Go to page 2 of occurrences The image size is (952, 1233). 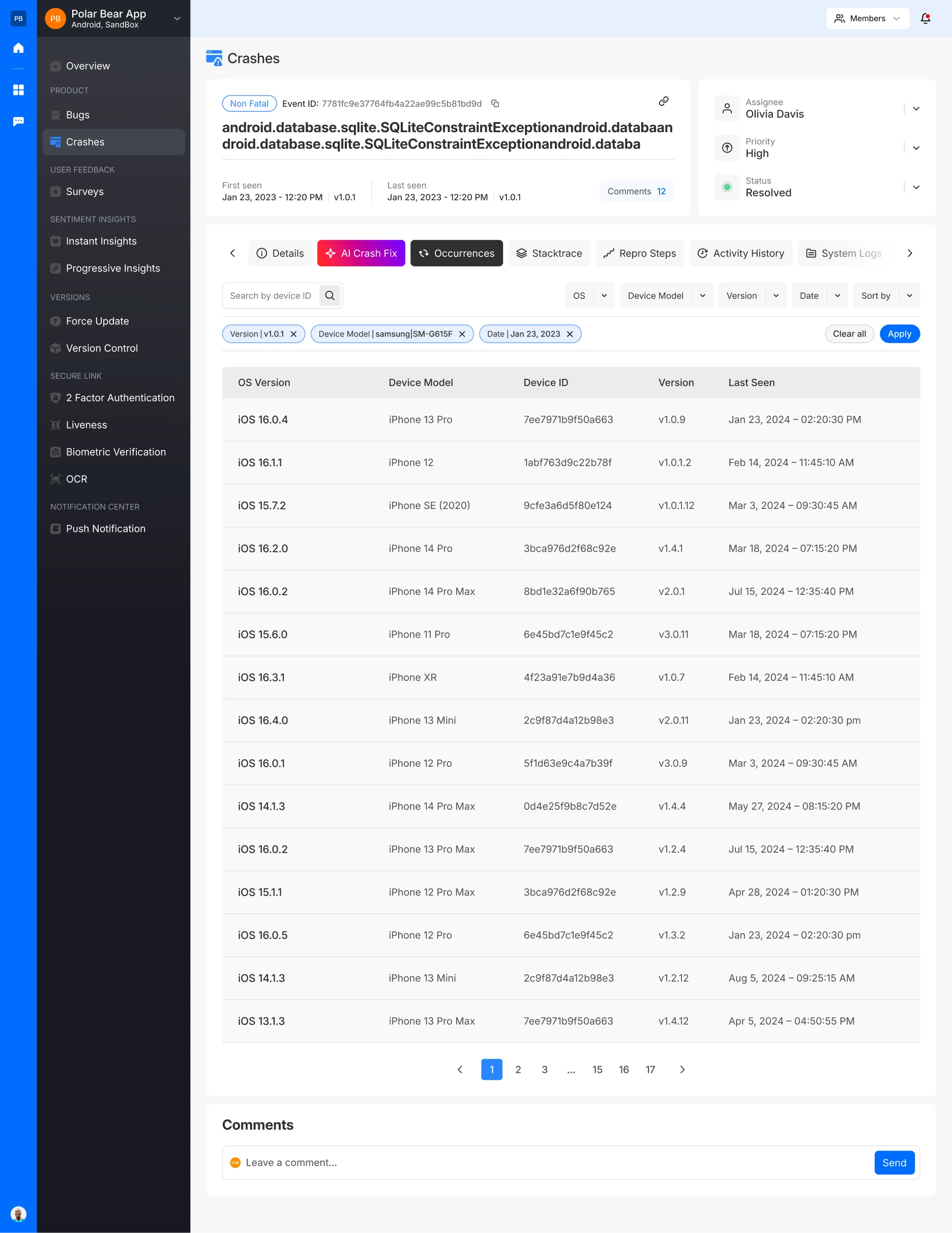[518, 1070]
